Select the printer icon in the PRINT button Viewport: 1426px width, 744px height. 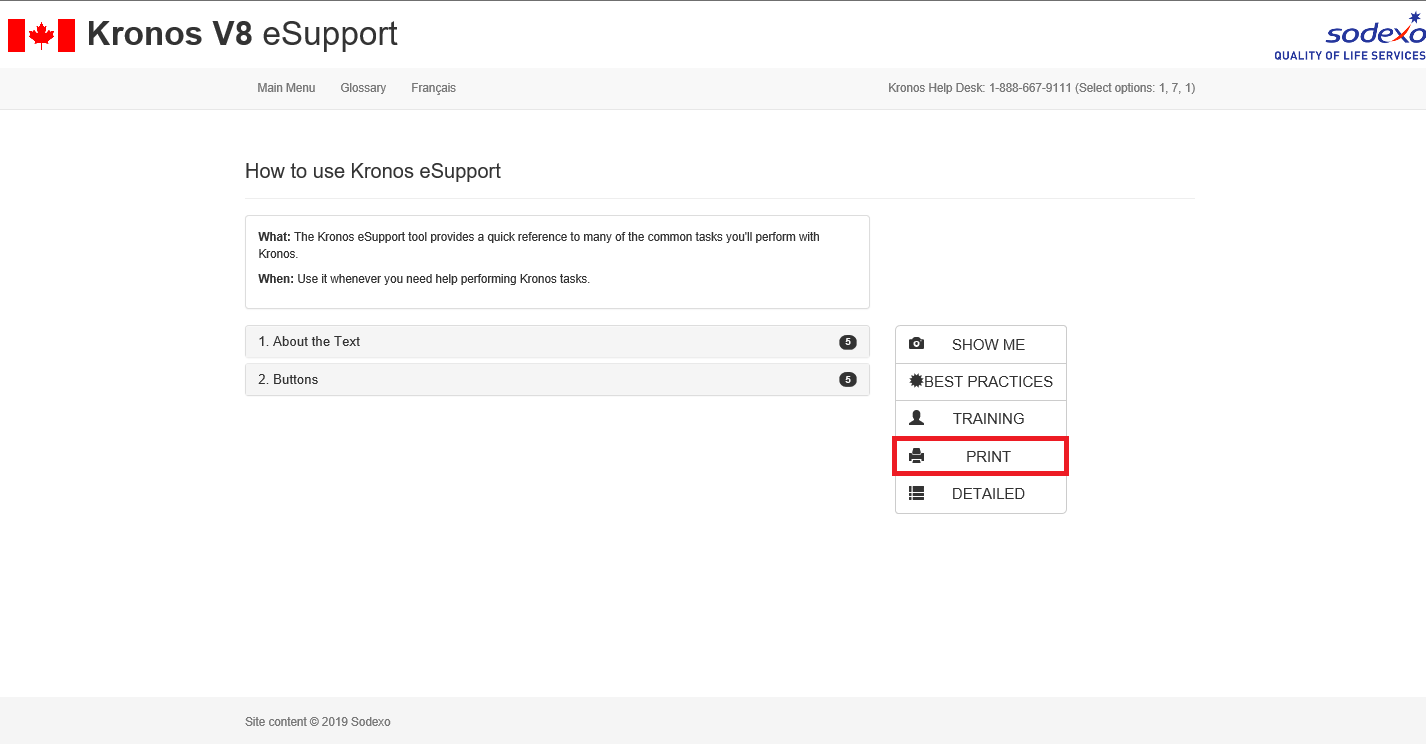click(x=917, y=455)
